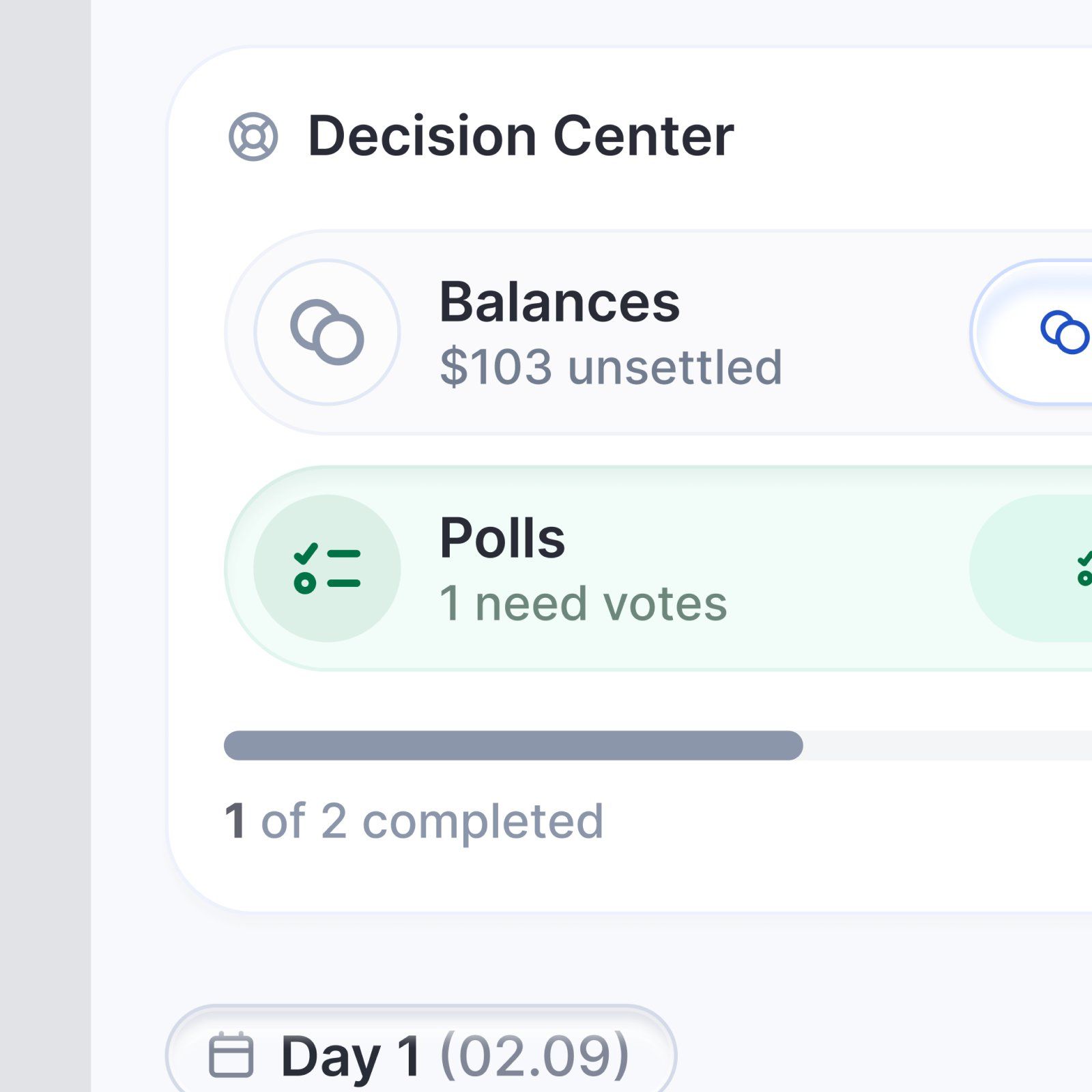Viewport: 1092px width, 1092px height.
Task: Select the Decision Center heading
Action: click(x=520, y=136)
